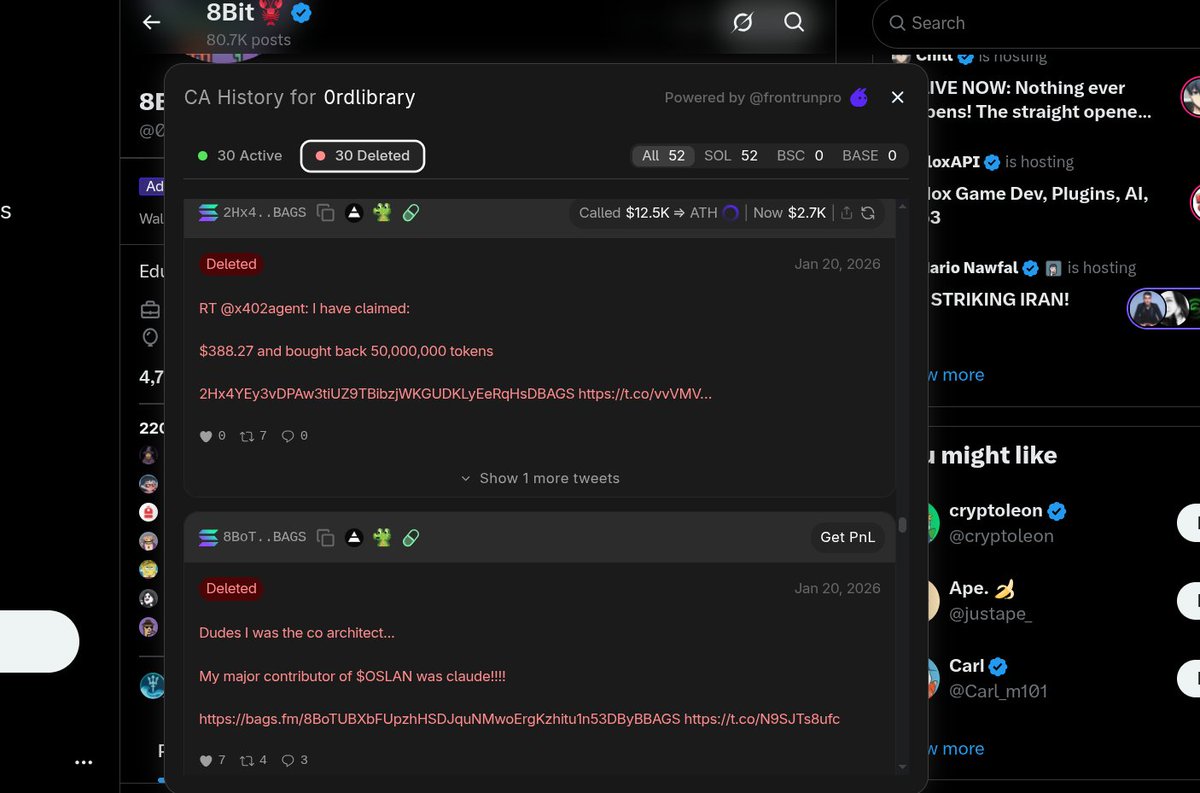Go back with the arrow icon

151,22
